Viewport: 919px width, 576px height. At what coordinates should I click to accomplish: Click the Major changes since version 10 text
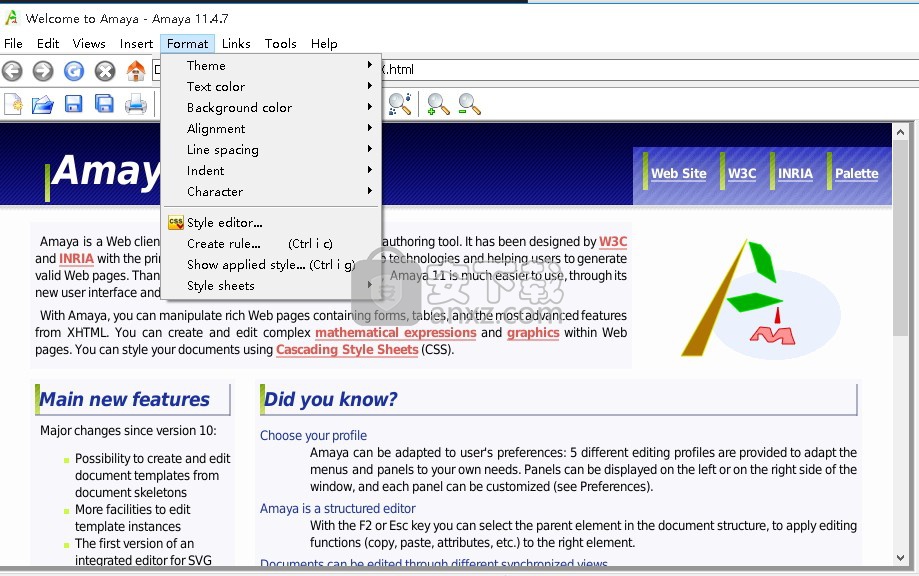[x=128, y=431]
